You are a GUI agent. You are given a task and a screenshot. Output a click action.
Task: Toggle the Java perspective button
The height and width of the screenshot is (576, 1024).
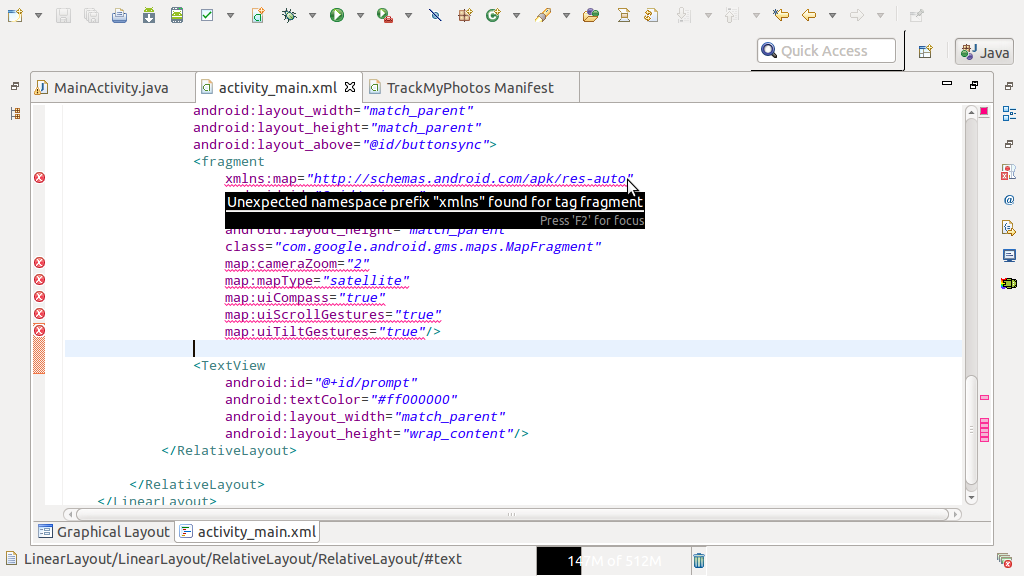[985, 52]
